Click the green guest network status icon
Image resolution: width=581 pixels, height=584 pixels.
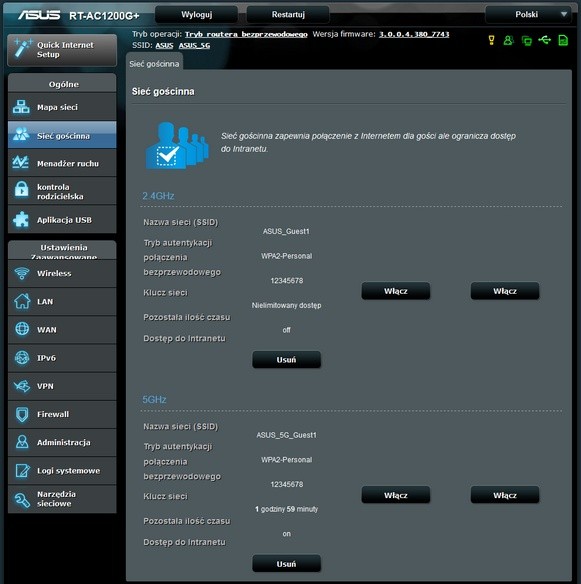coord(508,40)
